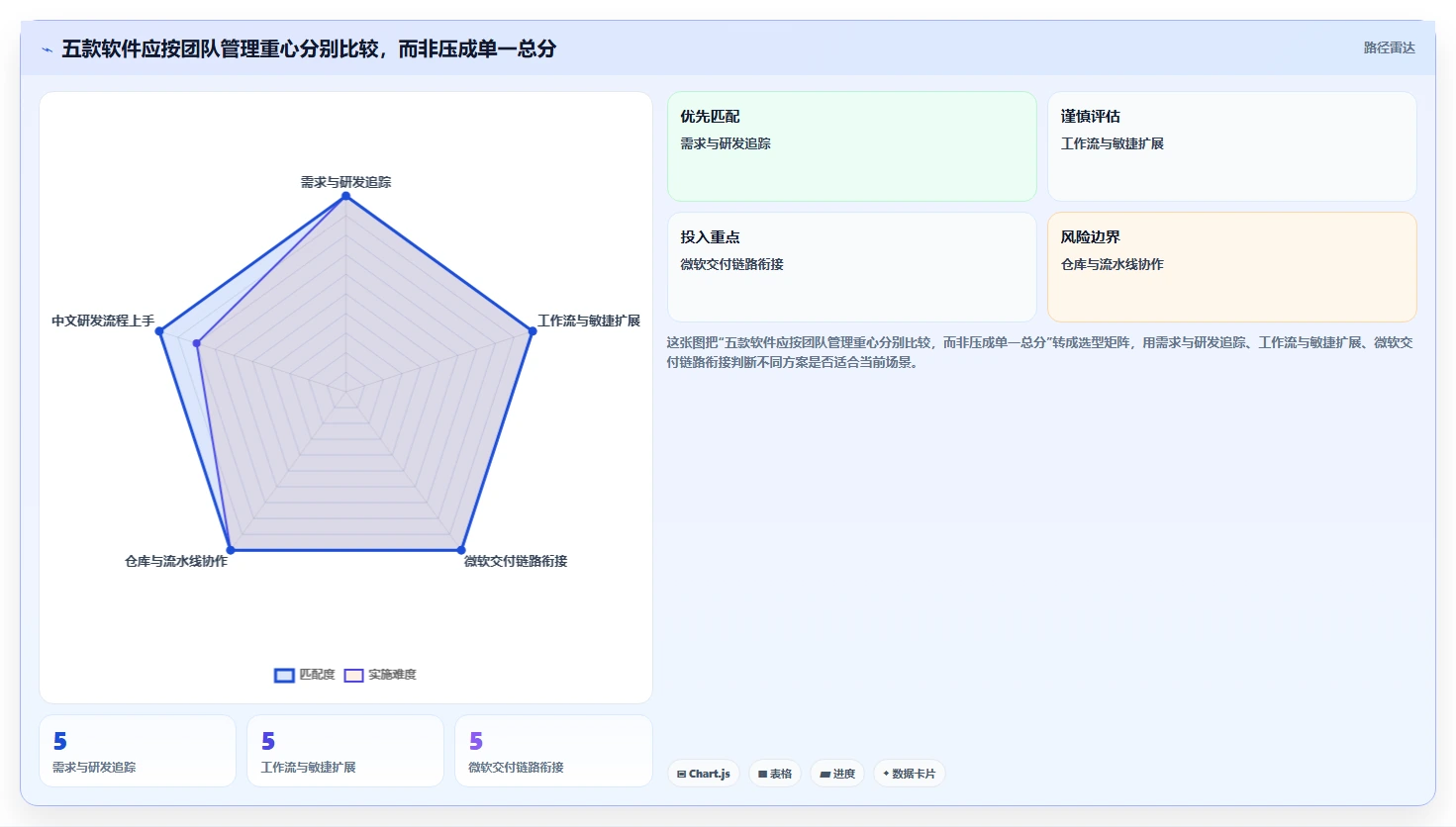The width and height of the screenshot is (1456, 827).
Task: Click the score card for 微软交付链路衔接
Action: coord(553,751)
